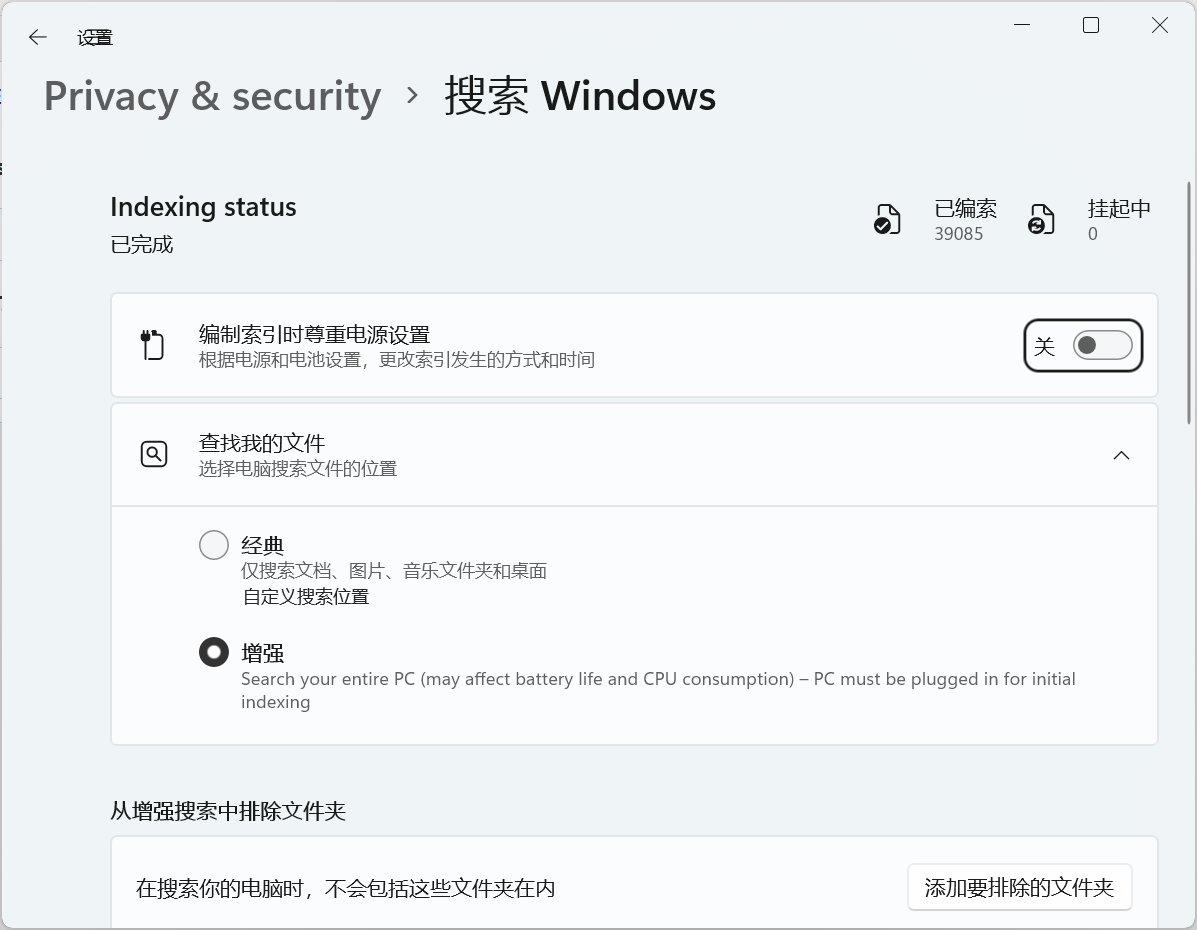This screenshot has height=930, width=1197.
Task: Click the magnifier icon for 查找我的文件
Action: (x=154, y=454)
